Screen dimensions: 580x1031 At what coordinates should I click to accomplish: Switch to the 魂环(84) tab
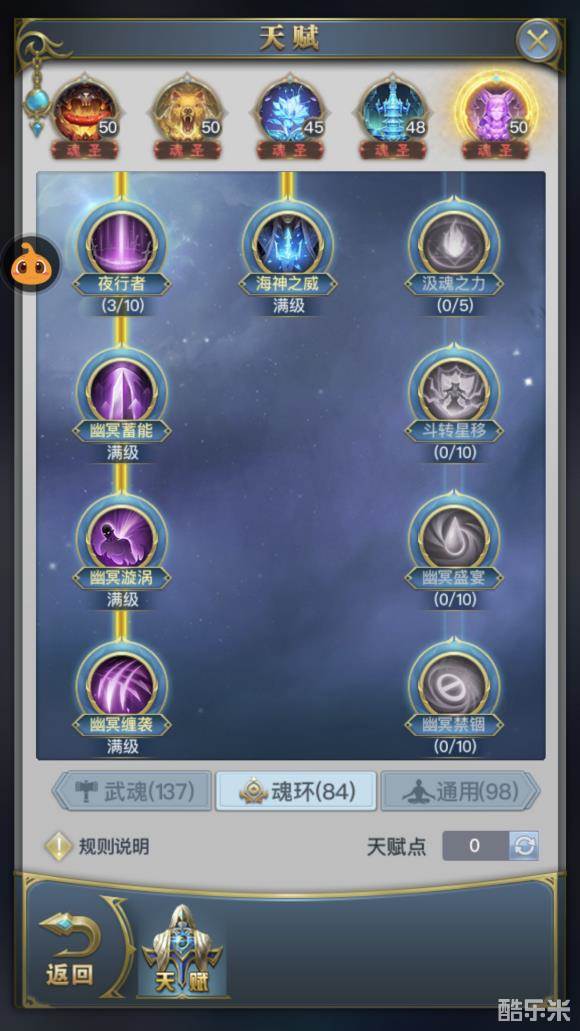tap(297, 791)
